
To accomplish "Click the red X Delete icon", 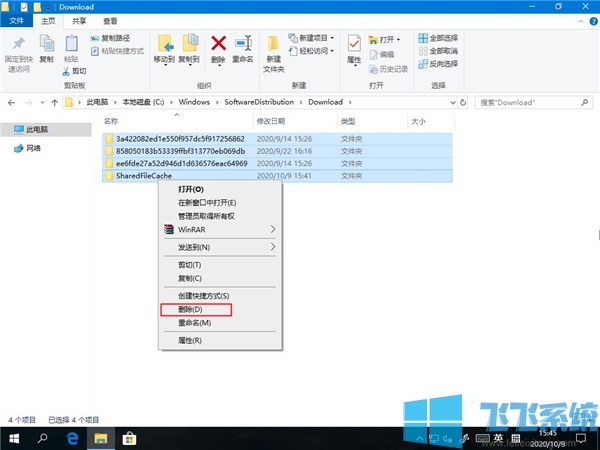I will 218,43.
